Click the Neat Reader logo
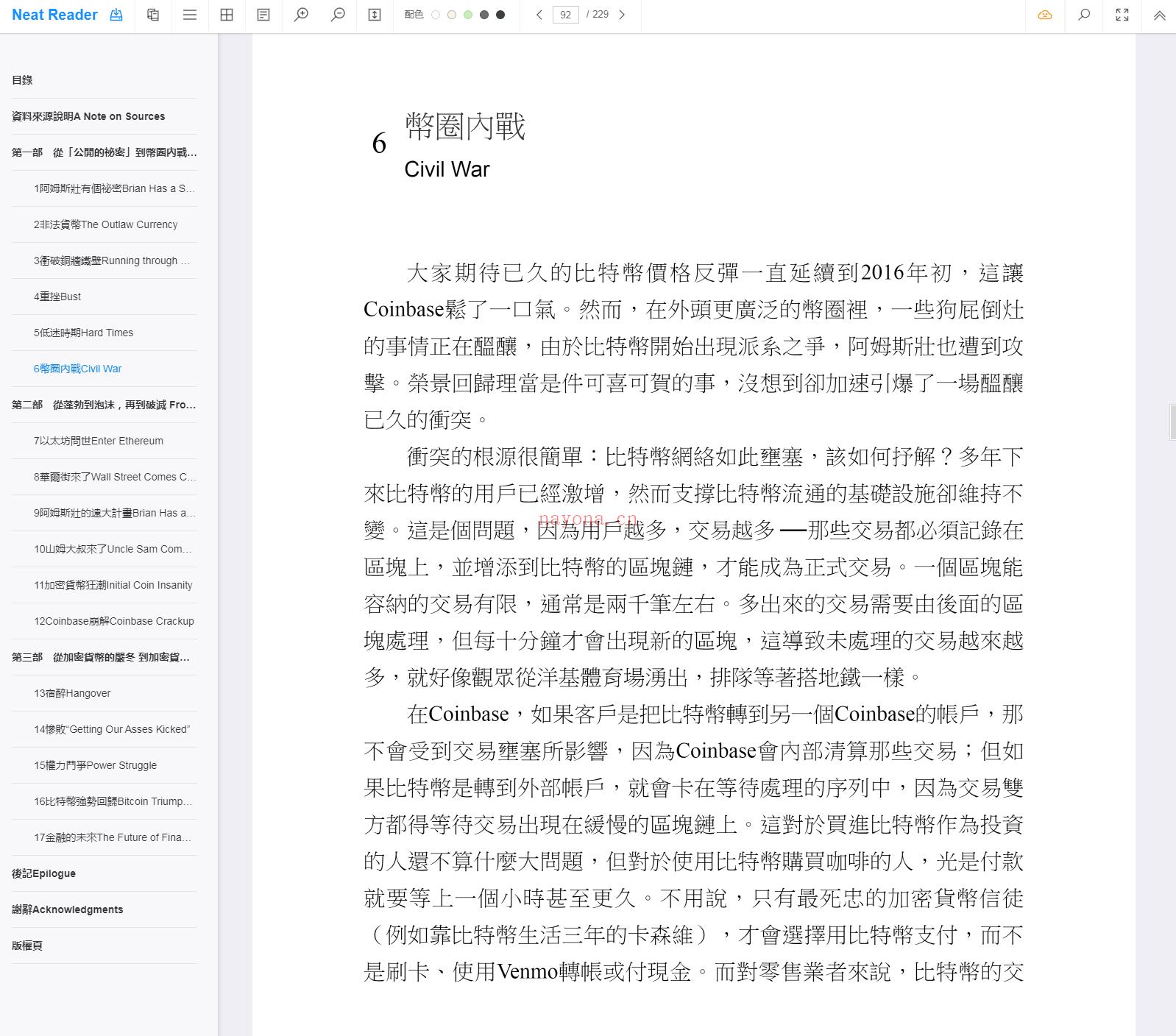Screen dimensions: 1176x1036 (54, 15)
